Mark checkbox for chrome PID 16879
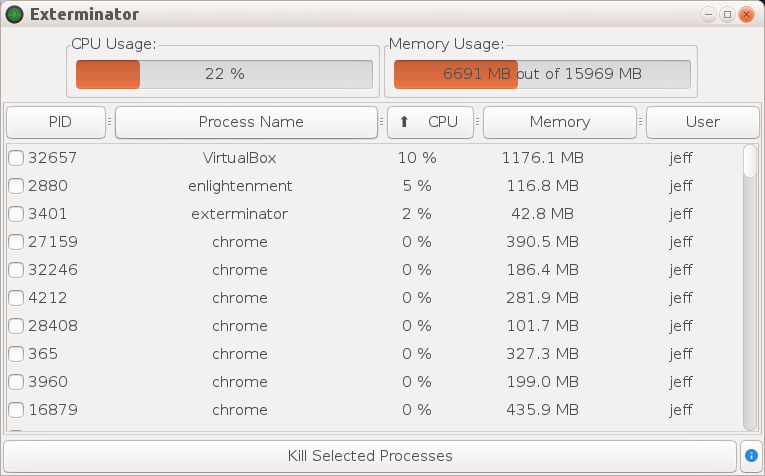This screenshot has width=765, height=476. (16, 410)
